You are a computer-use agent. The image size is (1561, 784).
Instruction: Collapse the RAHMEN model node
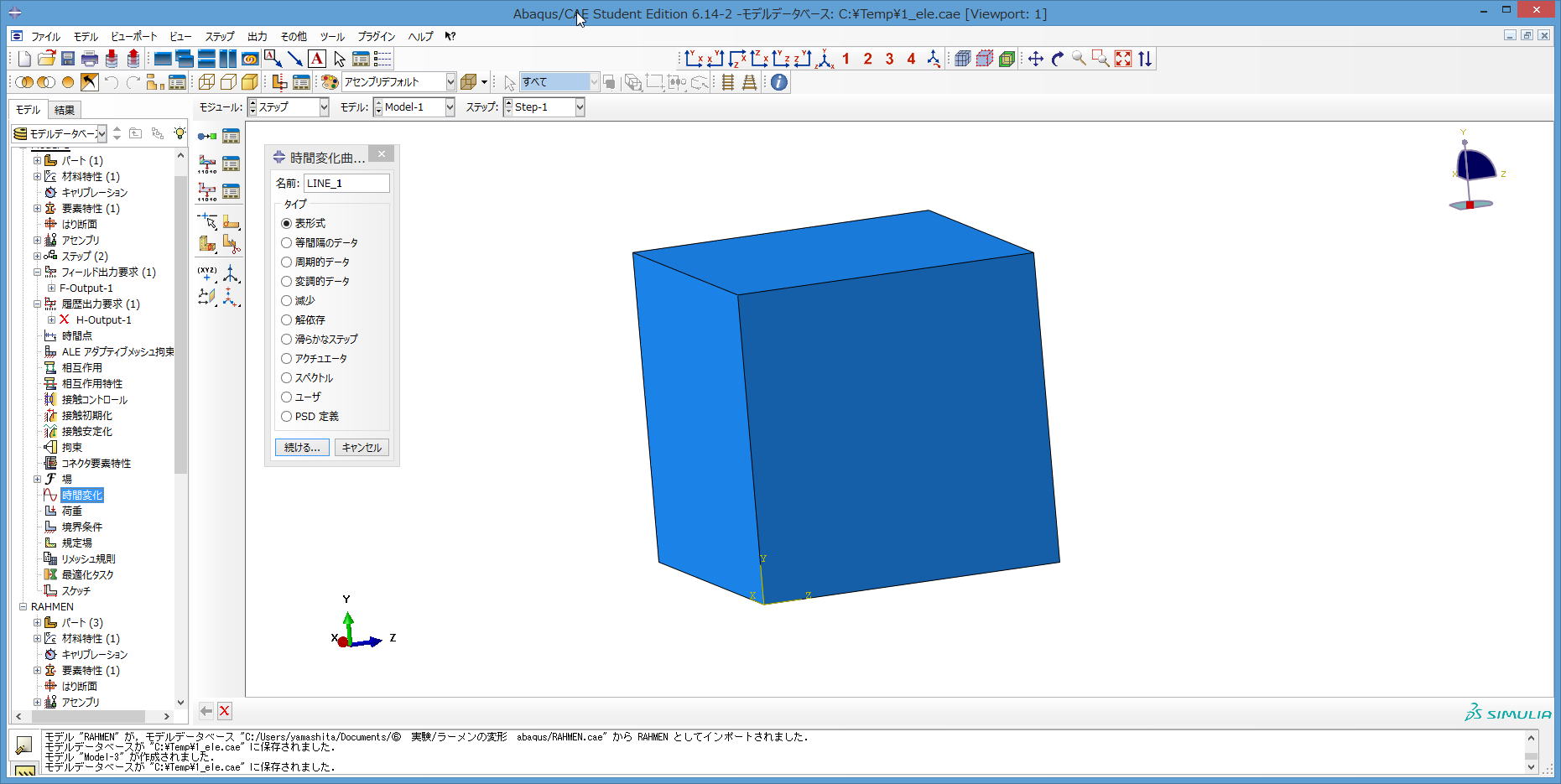(23, 607)
